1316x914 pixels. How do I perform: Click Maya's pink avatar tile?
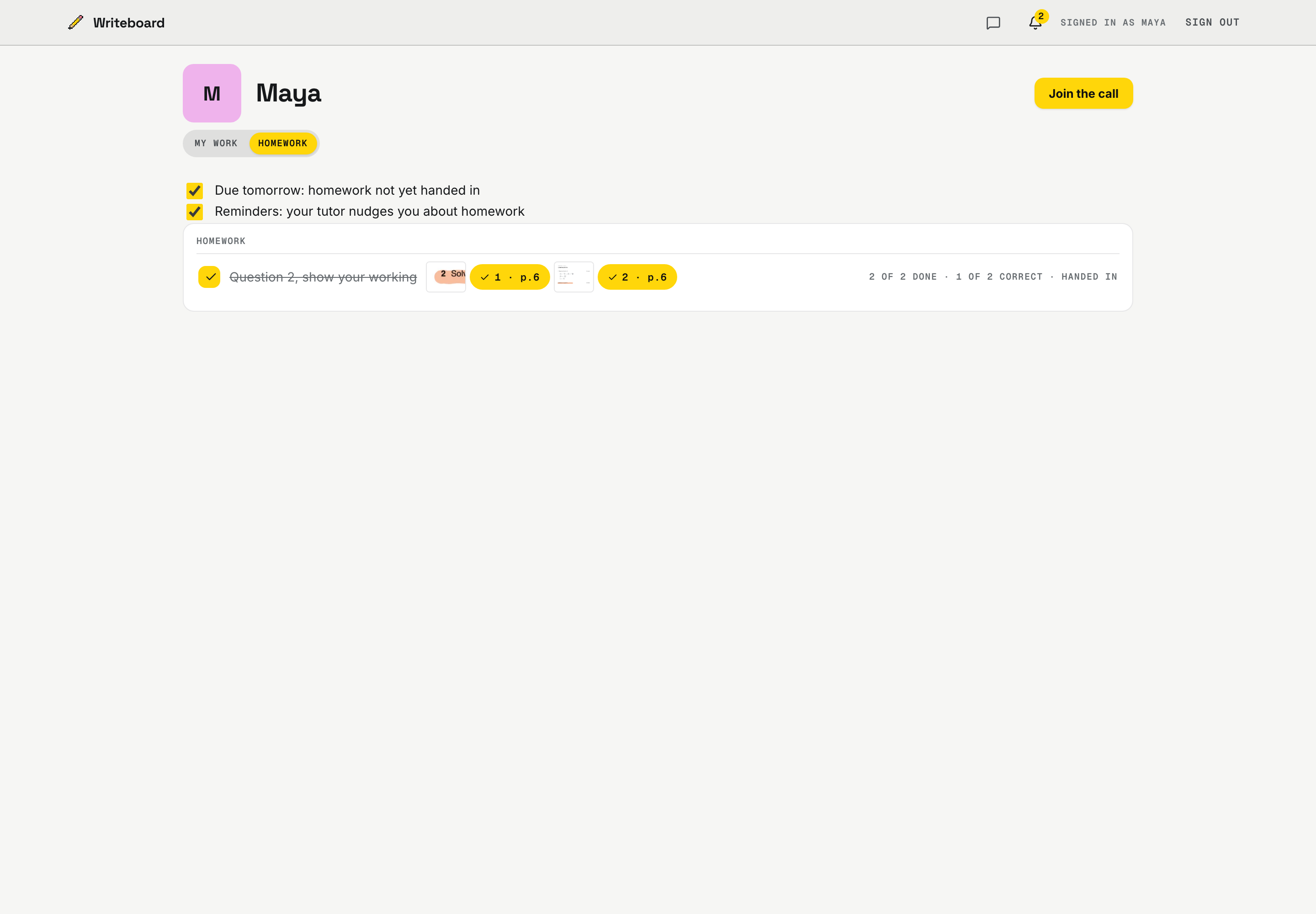pos(212,93)
